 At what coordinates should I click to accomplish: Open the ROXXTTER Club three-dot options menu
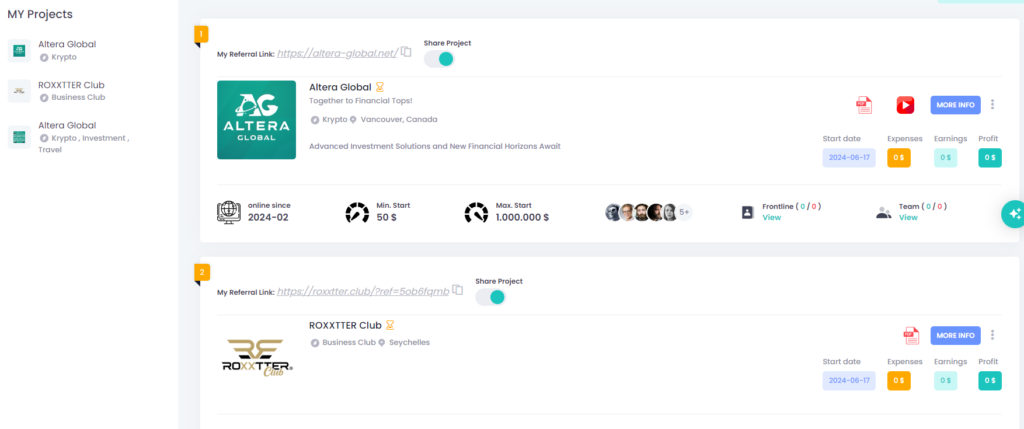pyautogui.click(x=992, y=335)
